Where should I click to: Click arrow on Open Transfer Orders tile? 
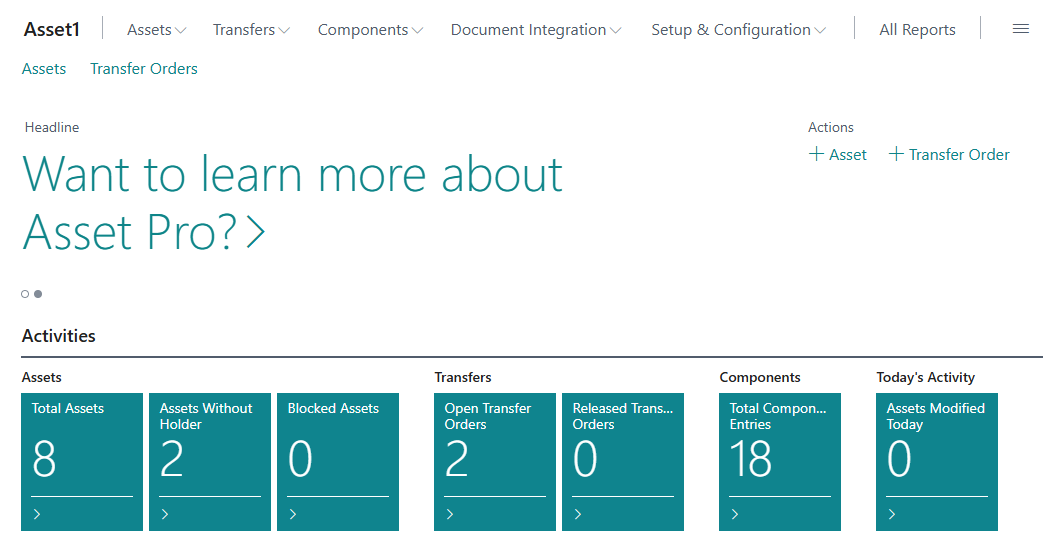pyautogui.click(x=450, y=514)
